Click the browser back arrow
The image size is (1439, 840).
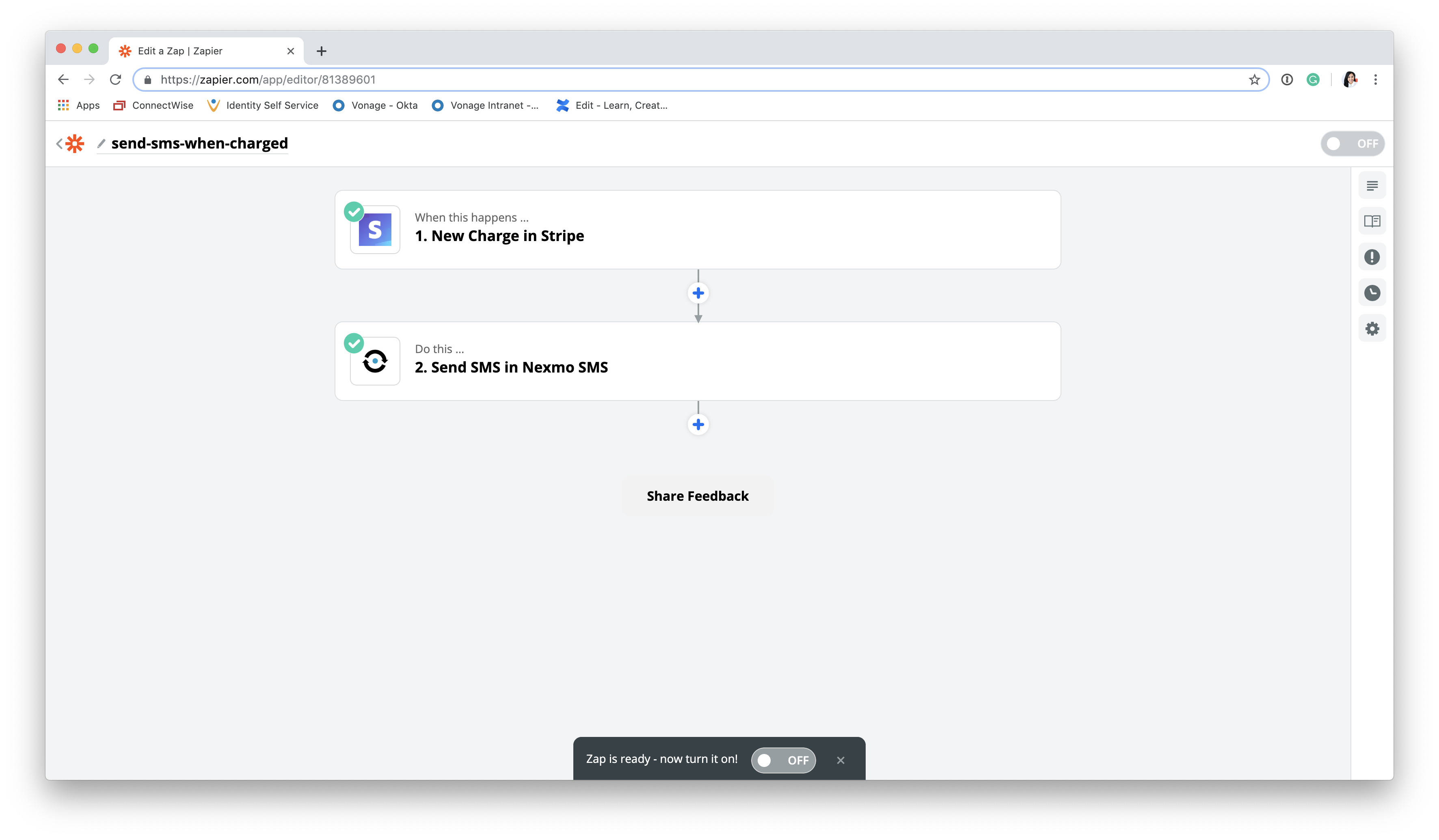click(63, 79)
